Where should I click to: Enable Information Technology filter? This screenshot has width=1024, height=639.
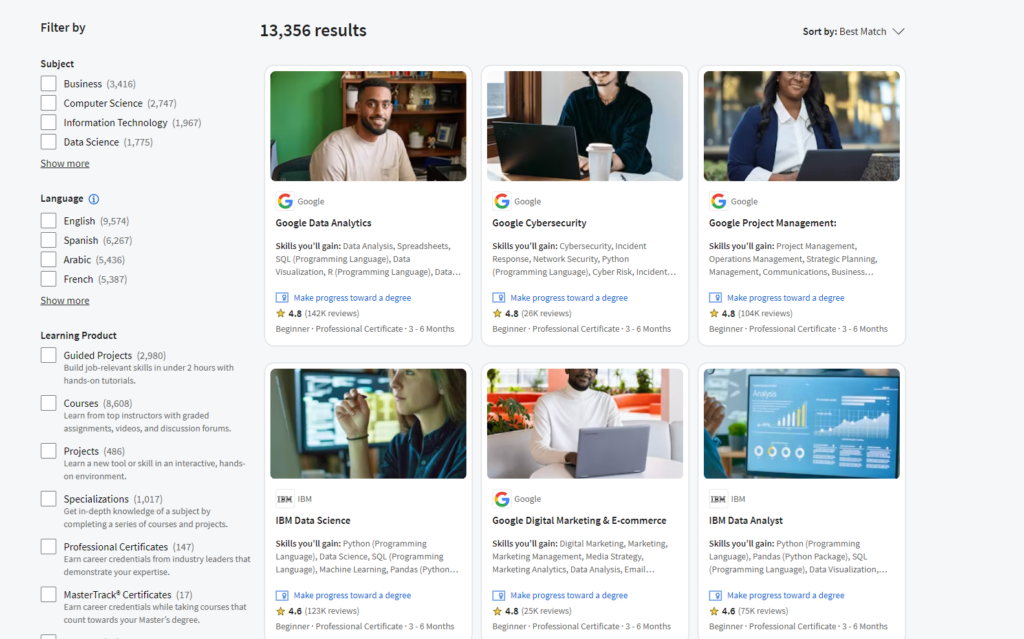point(48,123)
